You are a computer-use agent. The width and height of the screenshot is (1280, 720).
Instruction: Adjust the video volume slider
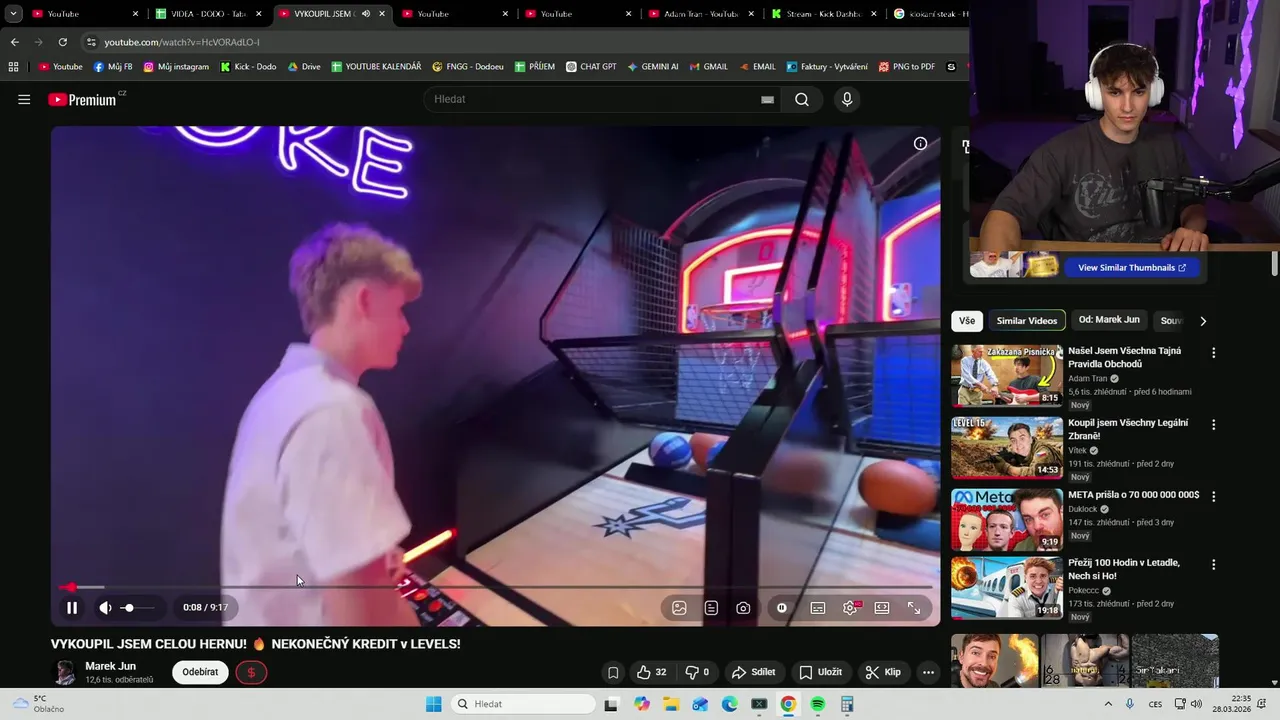pyautogui.click(x=138, y=607)
